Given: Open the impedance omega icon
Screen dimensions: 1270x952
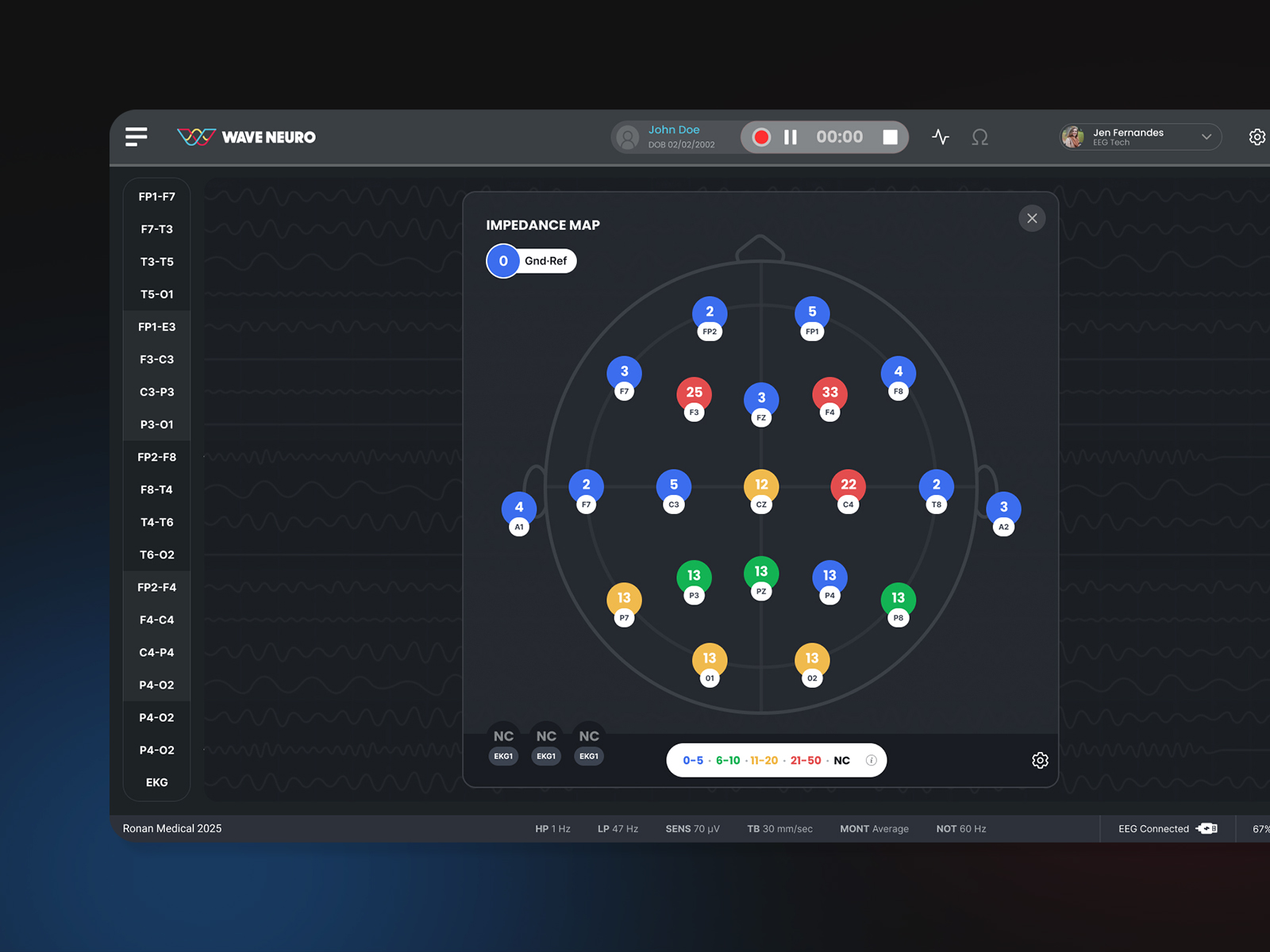Looking at the screenshot, I should click(980, 137).
